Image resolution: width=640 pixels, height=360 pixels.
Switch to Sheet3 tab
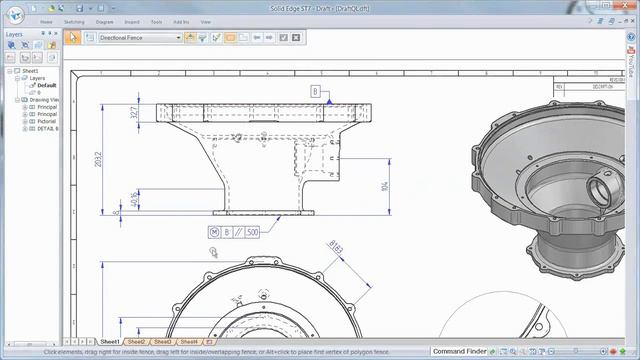point(163,342)
